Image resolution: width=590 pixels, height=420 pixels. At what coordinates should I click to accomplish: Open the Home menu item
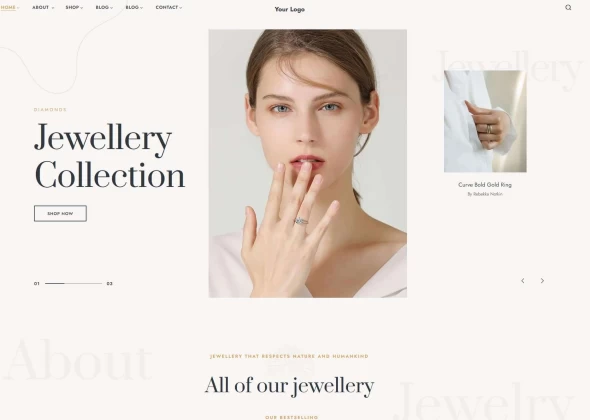(x=8, y=8)
